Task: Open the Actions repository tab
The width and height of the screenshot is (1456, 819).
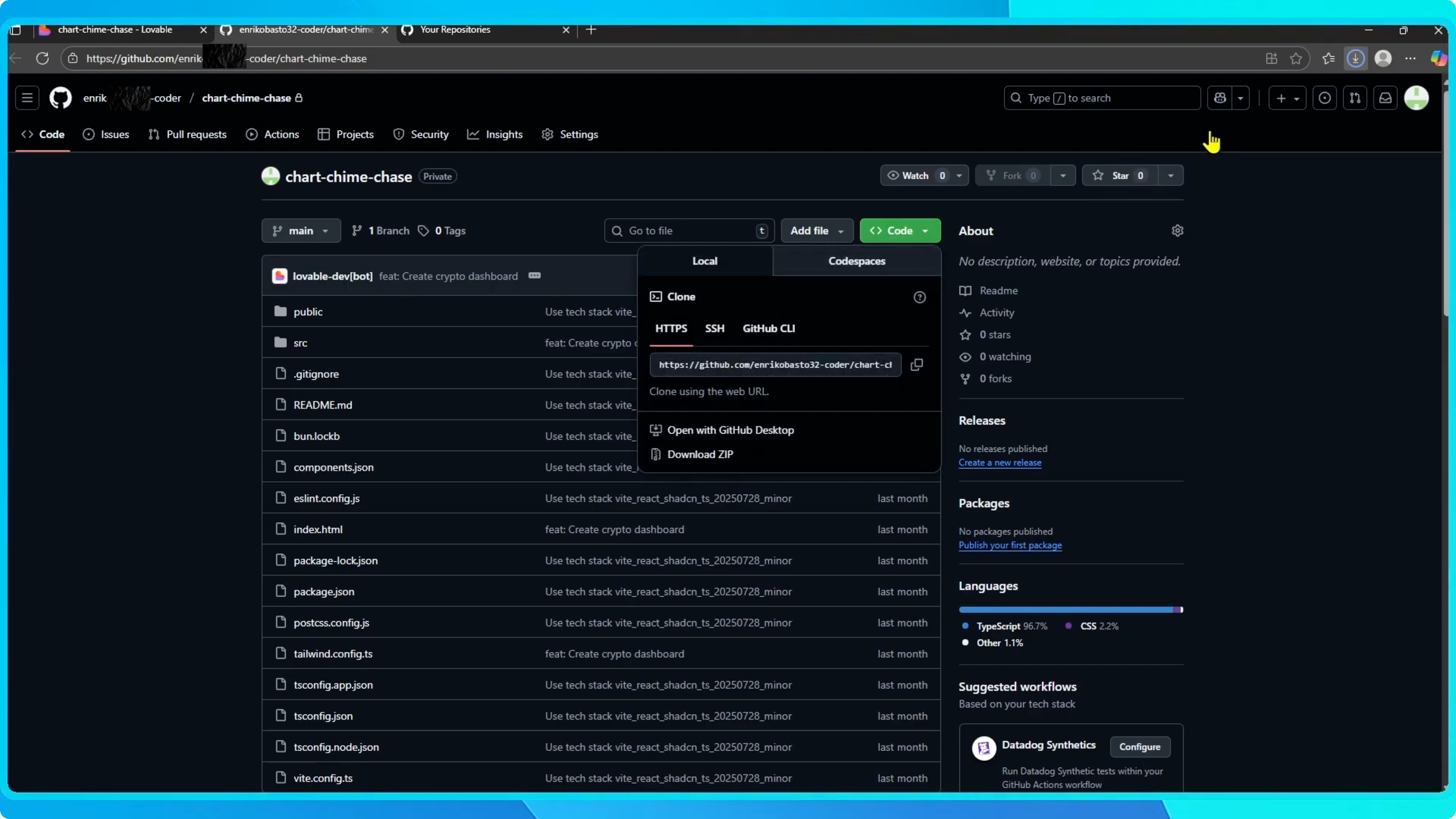Action: [273, 134]
